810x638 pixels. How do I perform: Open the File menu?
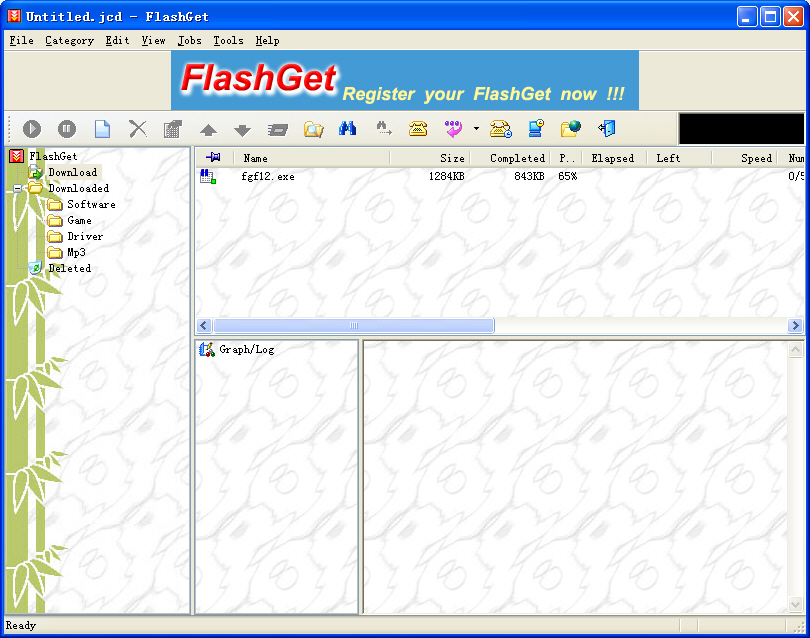[21, 40]
